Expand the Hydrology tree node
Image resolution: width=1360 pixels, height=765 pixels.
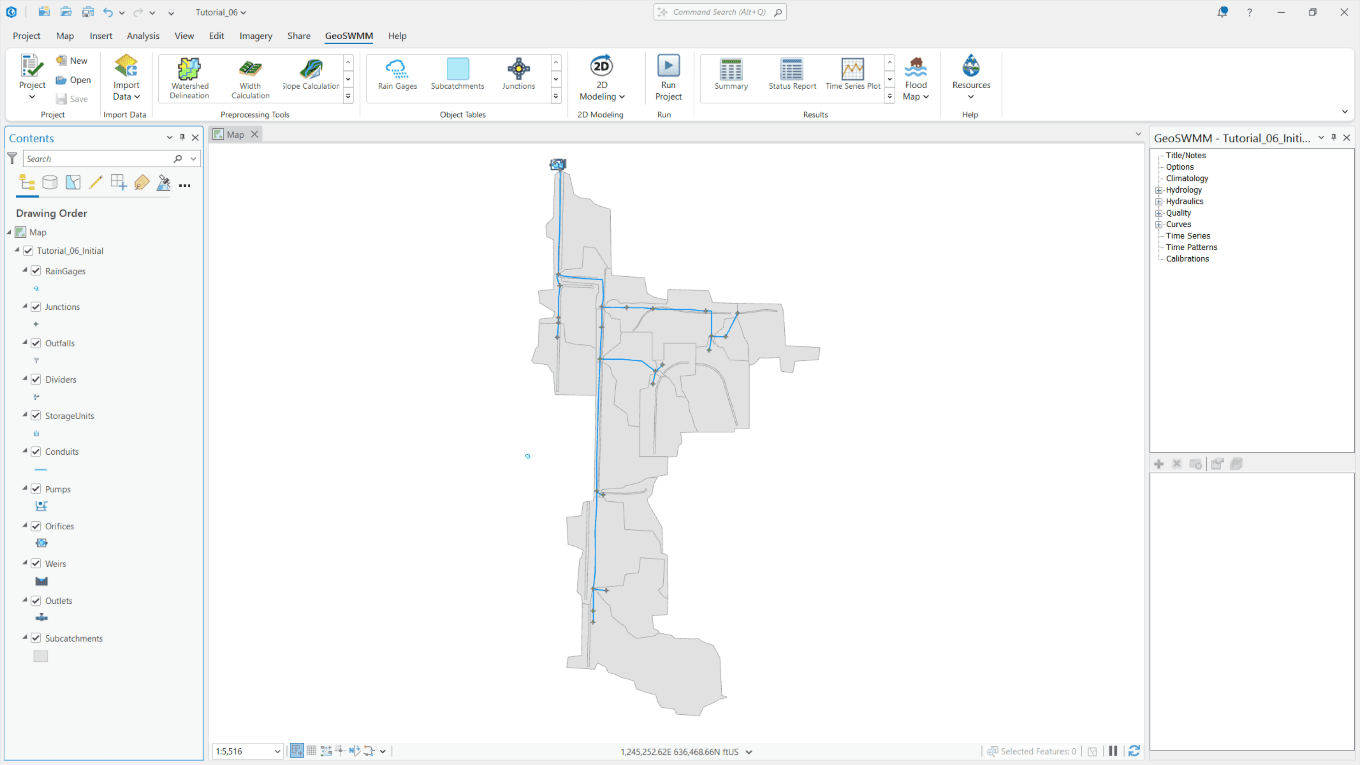[x=1156, y=190]
